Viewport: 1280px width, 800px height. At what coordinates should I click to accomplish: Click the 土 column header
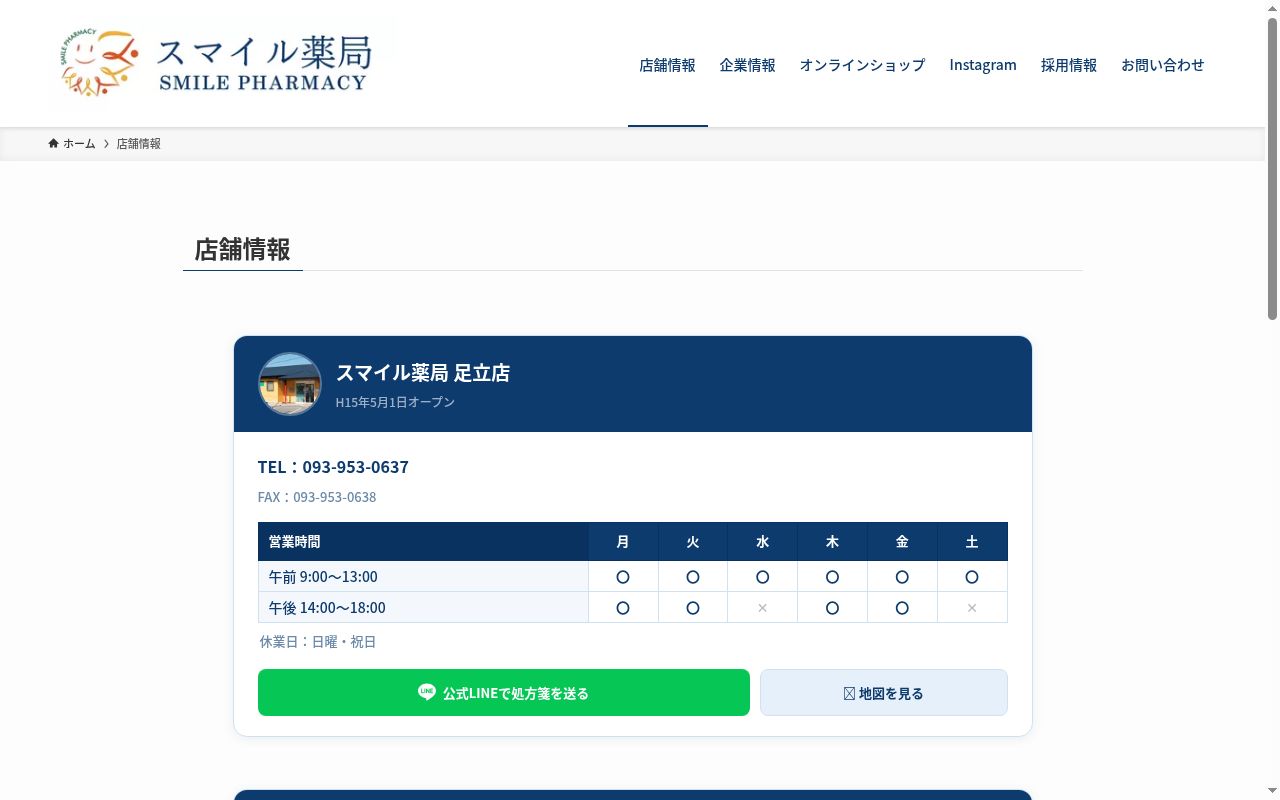click(x=972, y=542)
